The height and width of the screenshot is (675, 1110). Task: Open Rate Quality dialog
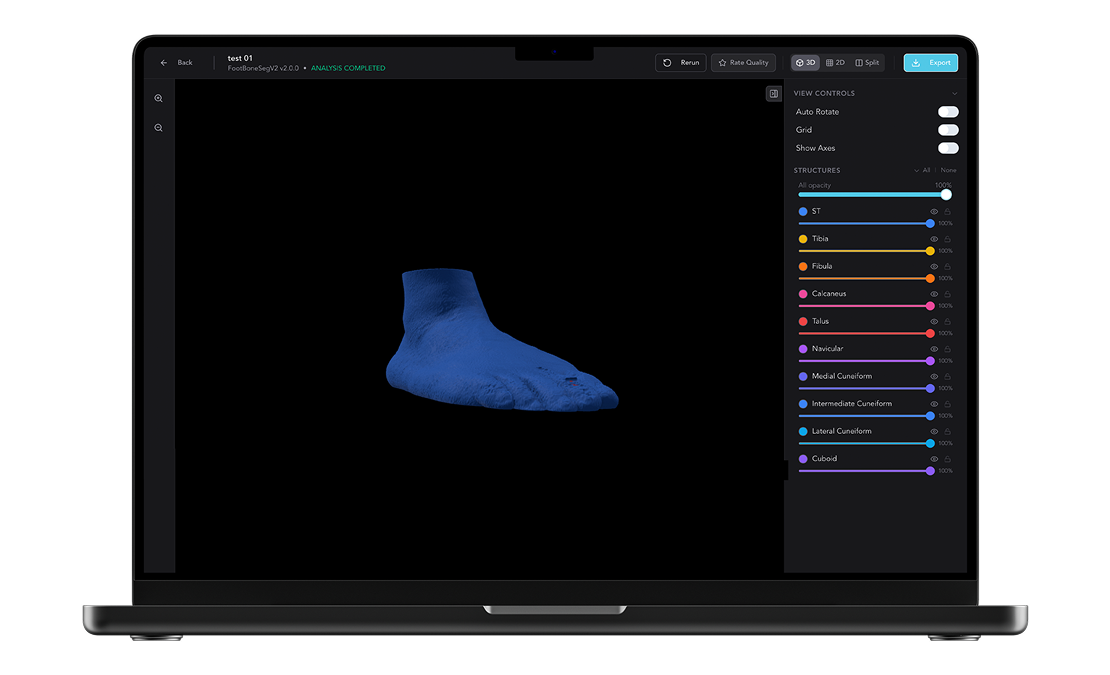coord(743,62)
